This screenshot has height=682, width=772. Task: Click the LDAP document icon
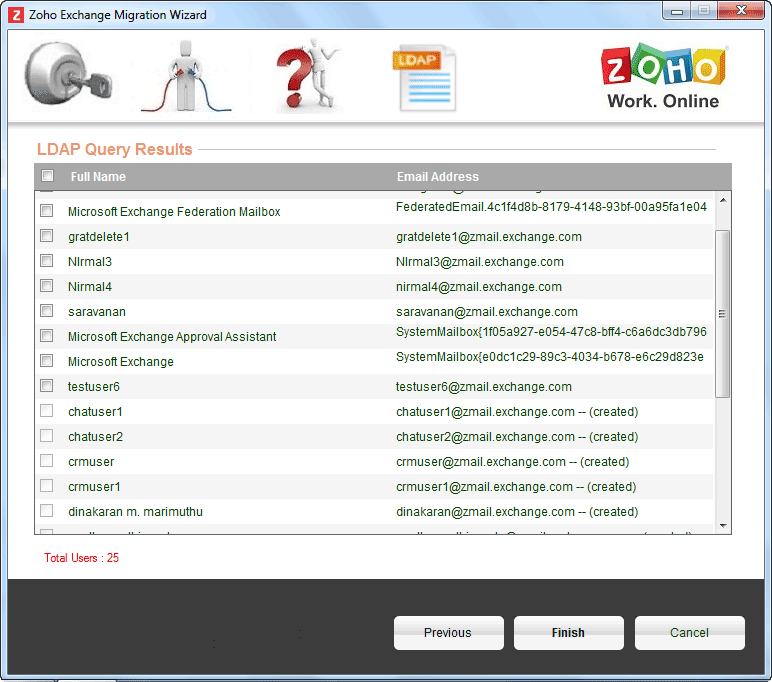[x=423, y=77]
